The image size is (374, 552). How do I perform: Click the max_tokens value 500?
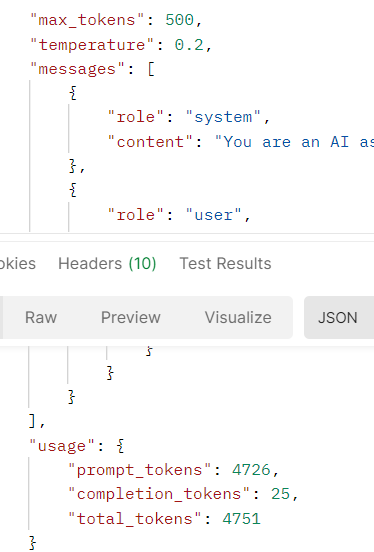click(x=180, y=20)
